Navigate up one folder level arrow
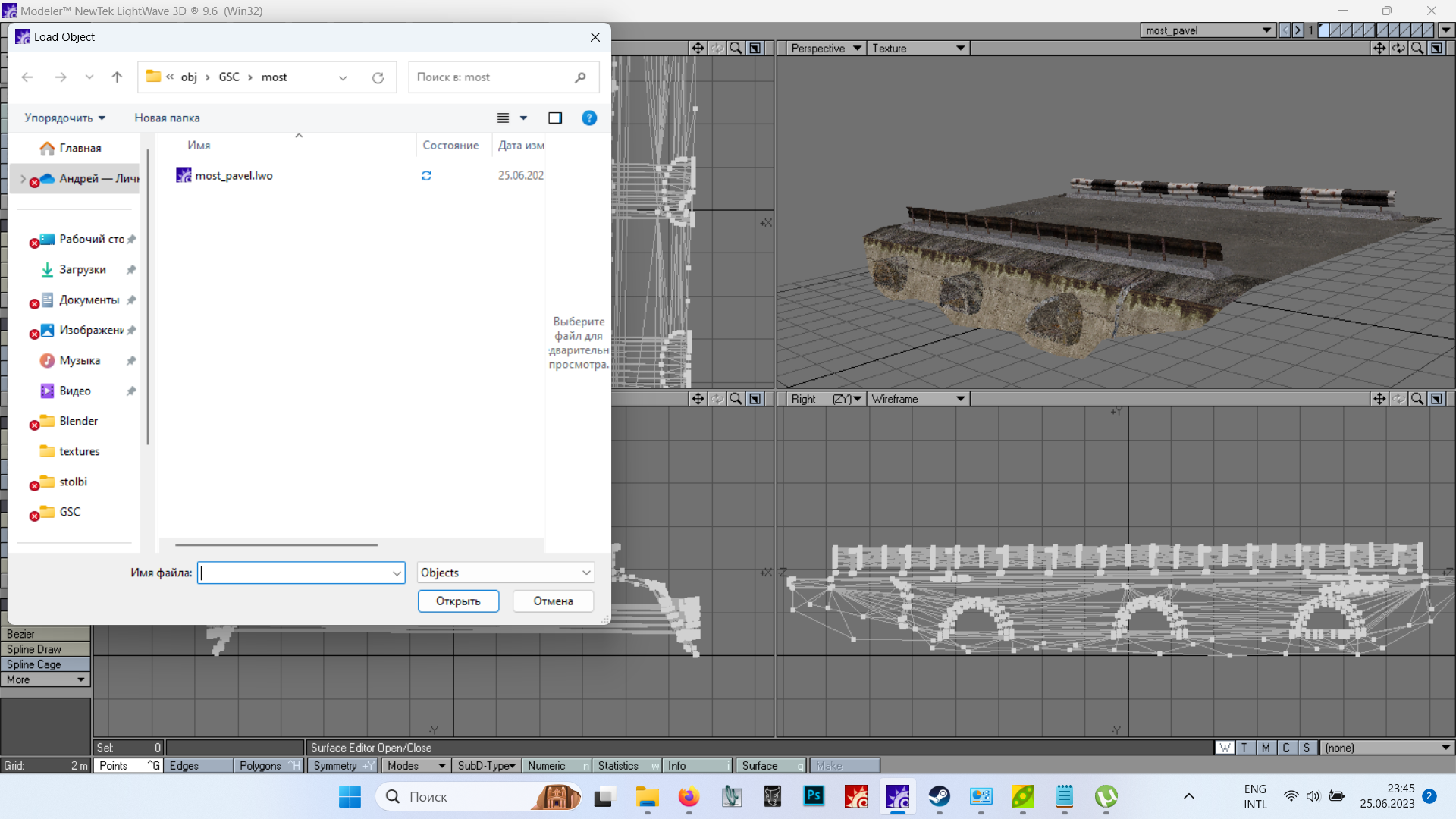Image resolution: width=1456 pixels, height=819 pixels. [117, 77]
